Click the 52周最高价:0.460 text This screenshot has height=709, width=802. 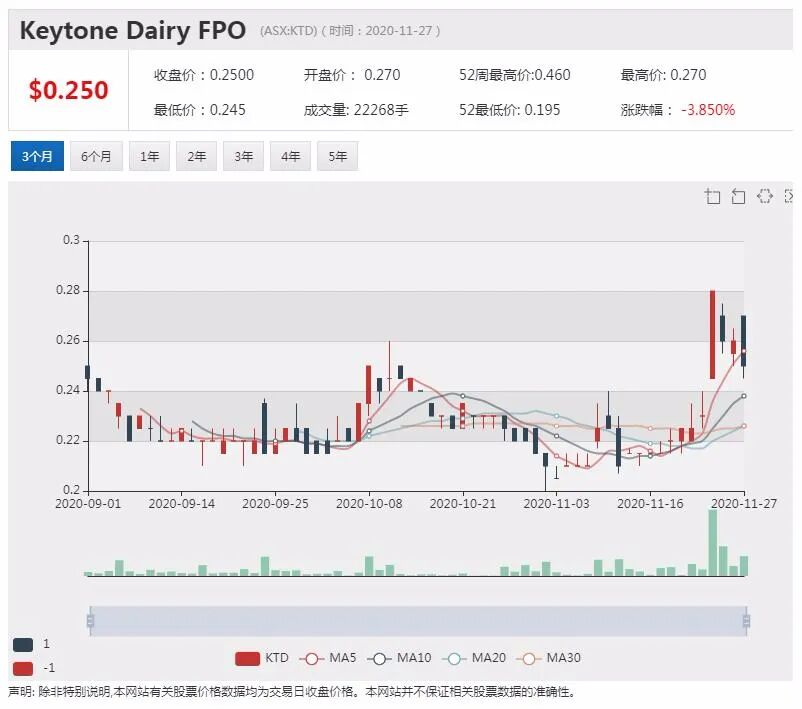[x=515, y=75]
